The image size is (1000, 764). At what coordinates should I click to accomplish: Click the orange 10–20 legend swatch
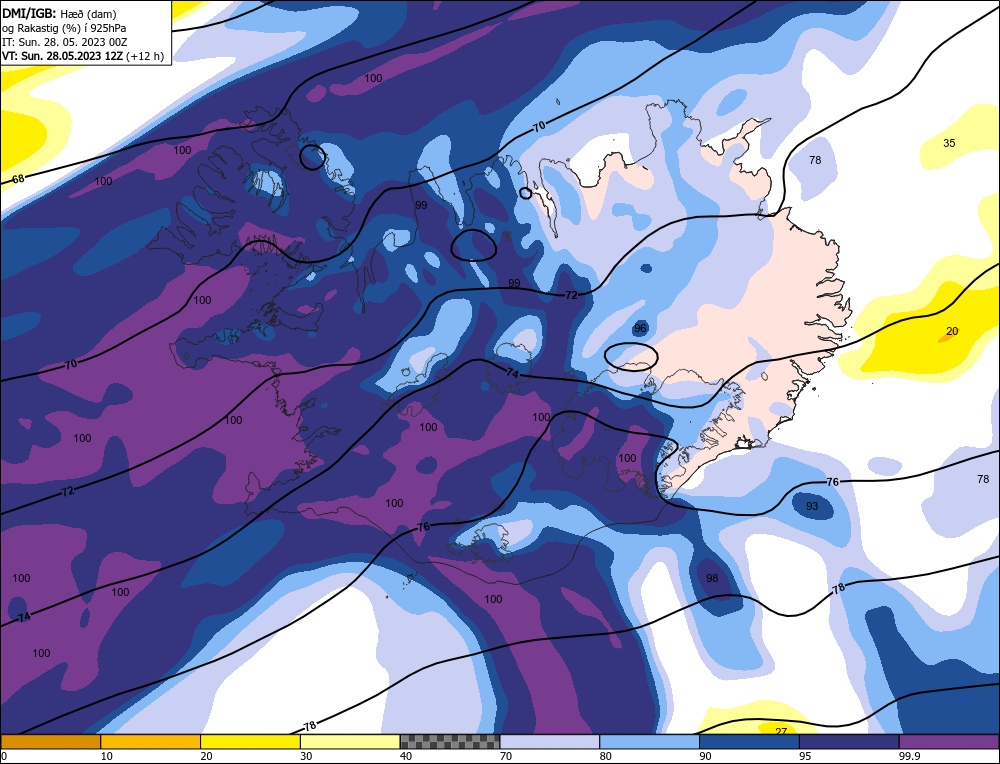point(151,742)
